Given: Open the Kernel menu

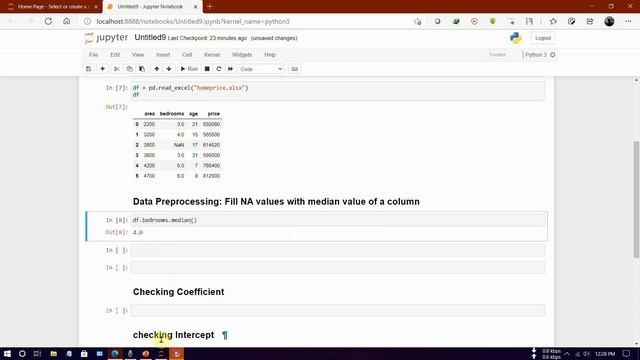Looking at the screenshot, I should coord(212,55).
